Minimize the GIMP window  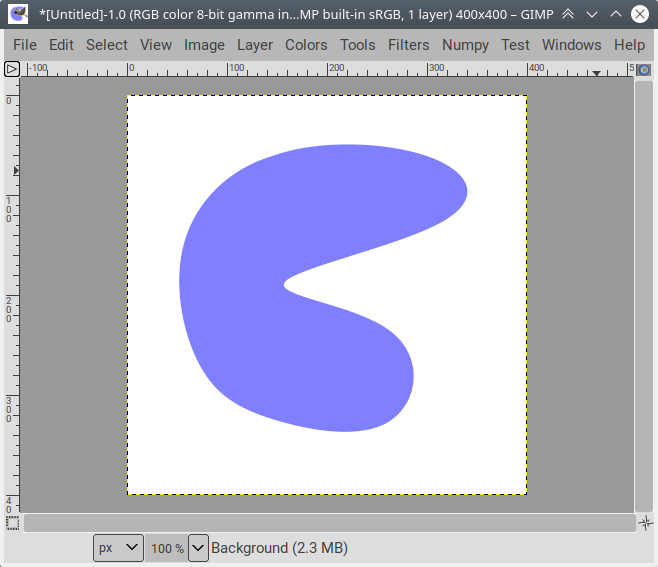click(x=592, y=14)
